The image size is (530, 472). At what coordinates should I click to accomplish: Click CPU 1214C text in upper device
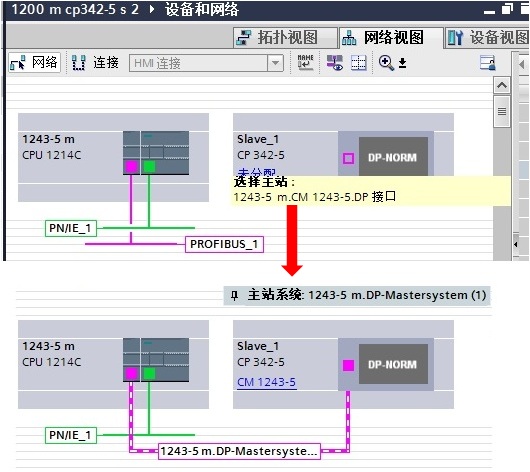51,155
